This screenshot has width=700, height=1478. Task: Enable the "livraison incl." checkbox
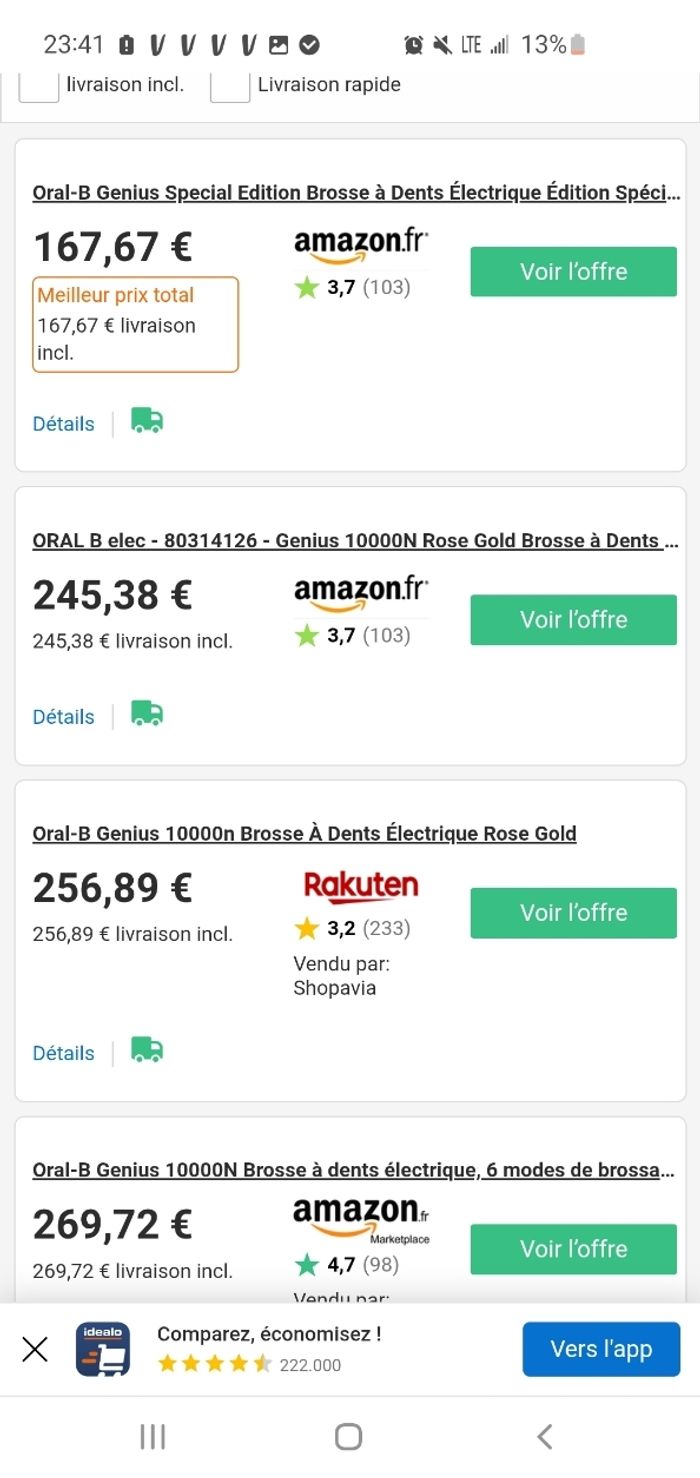(x=39, y=86)
